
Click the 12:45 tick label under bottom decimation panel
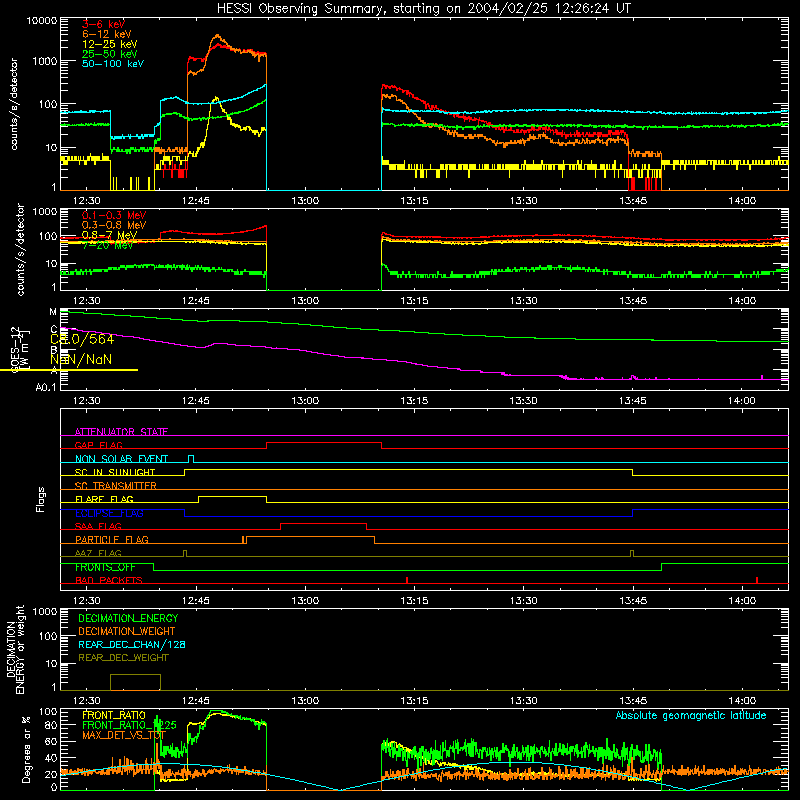point(196,701)
